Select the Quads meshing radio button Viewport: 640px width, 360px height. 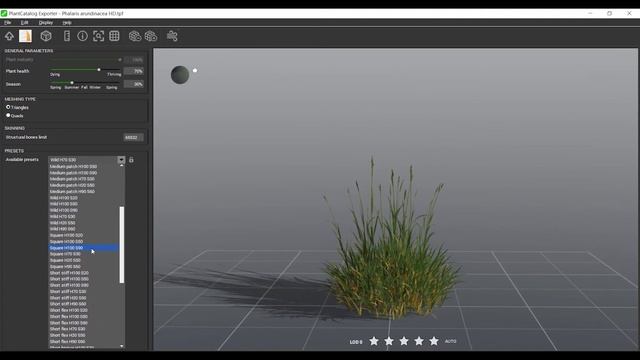pos(8,116)
